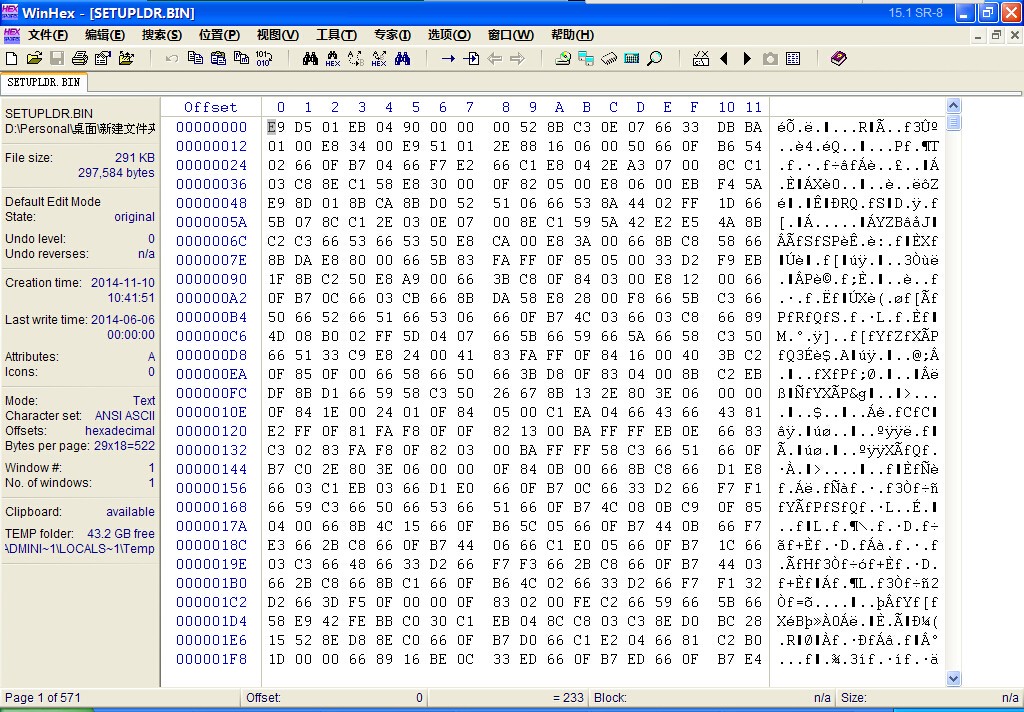The width and height of the screenshot is (1024, 712).
Task: Click the Find hex values icon
Action: (333, 59)
